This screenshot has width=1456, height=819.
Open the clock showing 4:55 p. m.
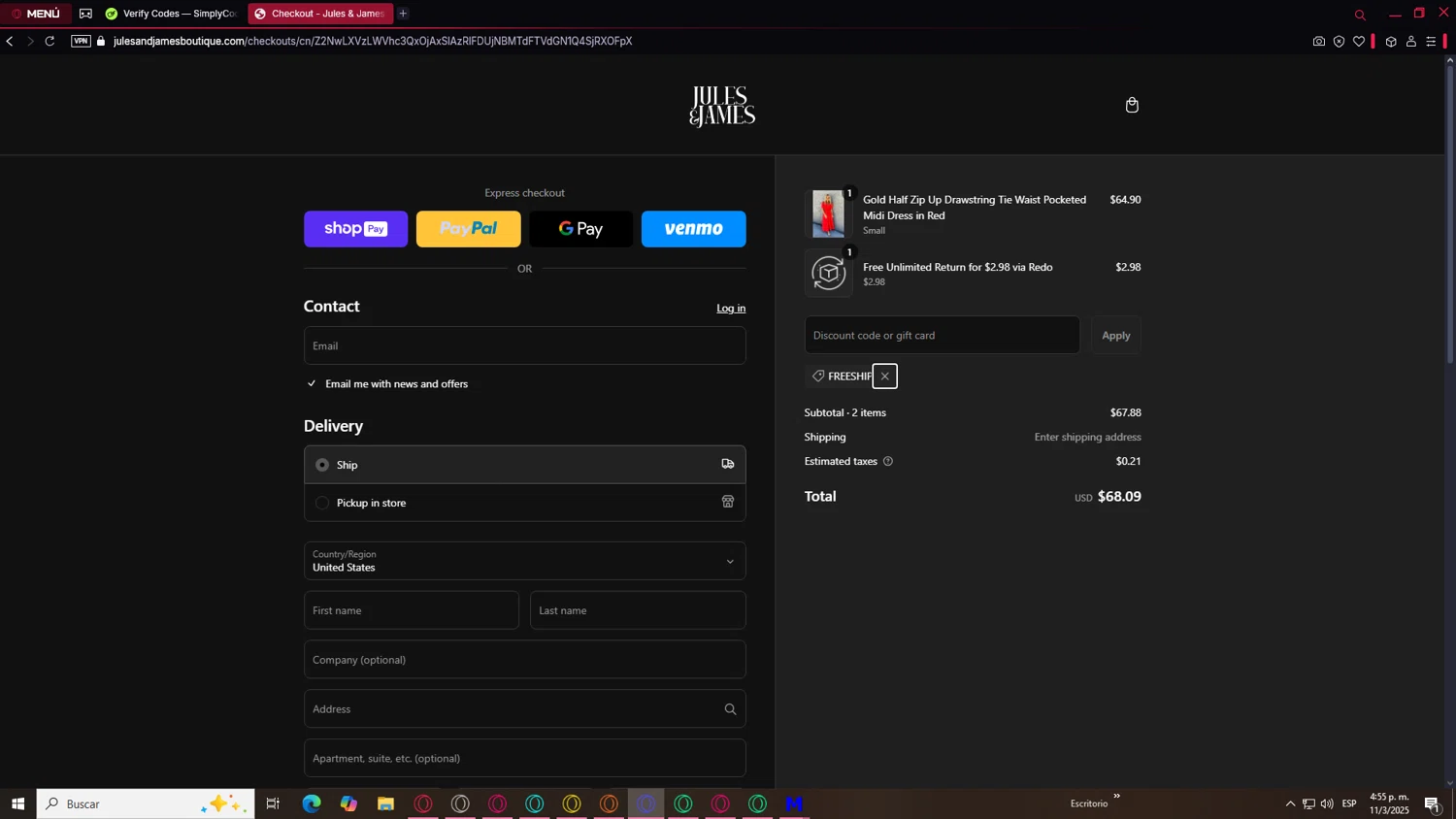(1389, 803)
